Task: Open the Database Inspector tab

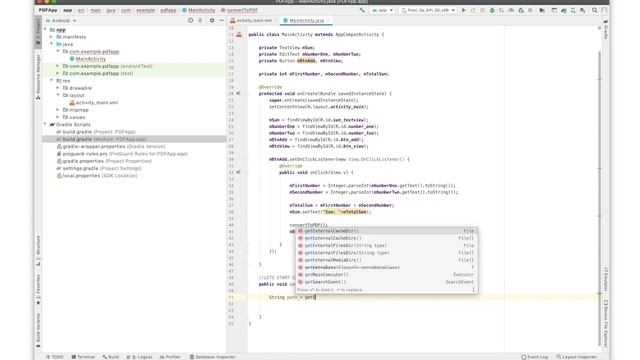Action: pyautogui.click(x=212, y=357)
